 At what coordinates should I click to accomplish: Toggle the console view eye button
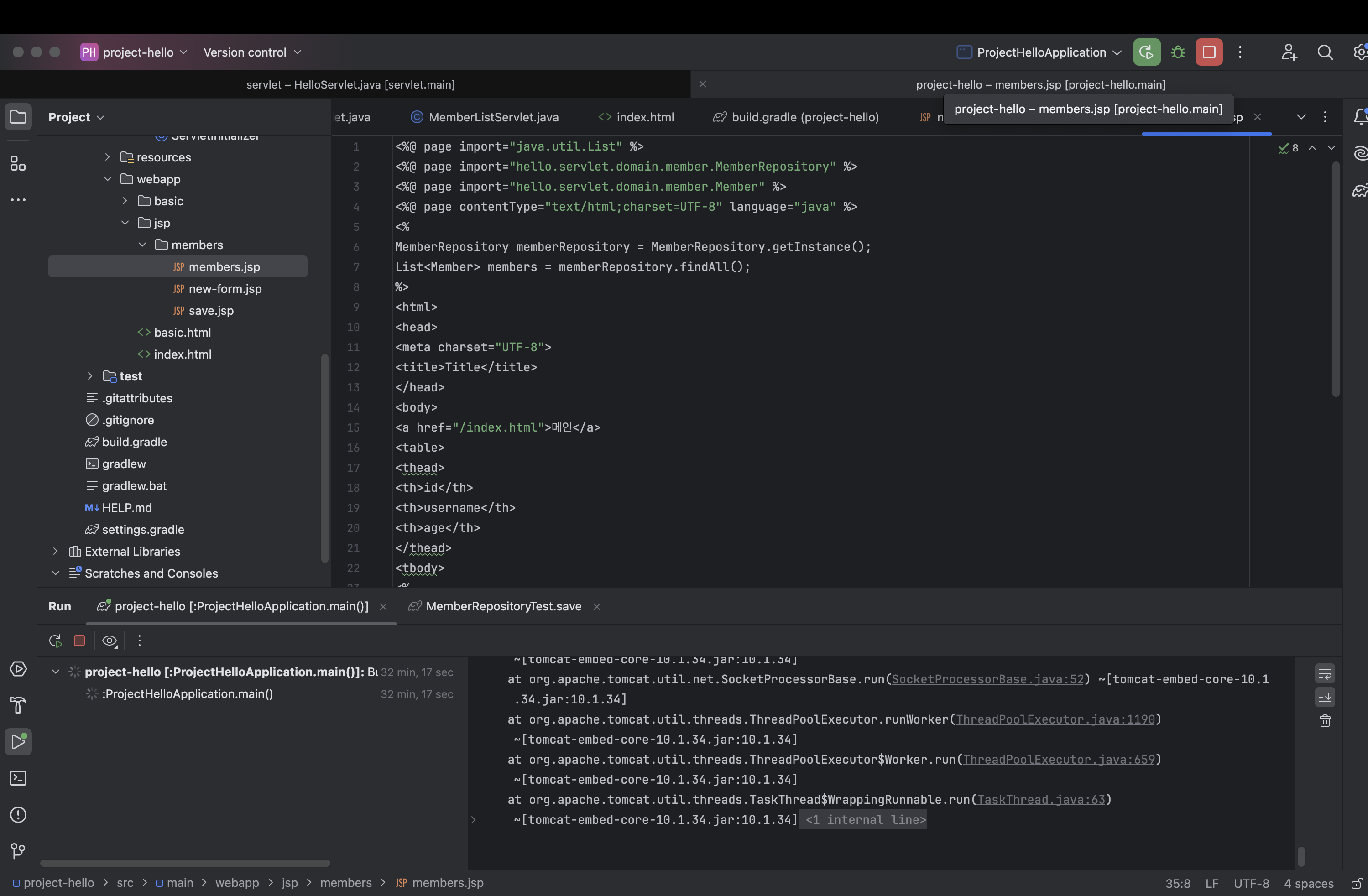tap(109, 640)
